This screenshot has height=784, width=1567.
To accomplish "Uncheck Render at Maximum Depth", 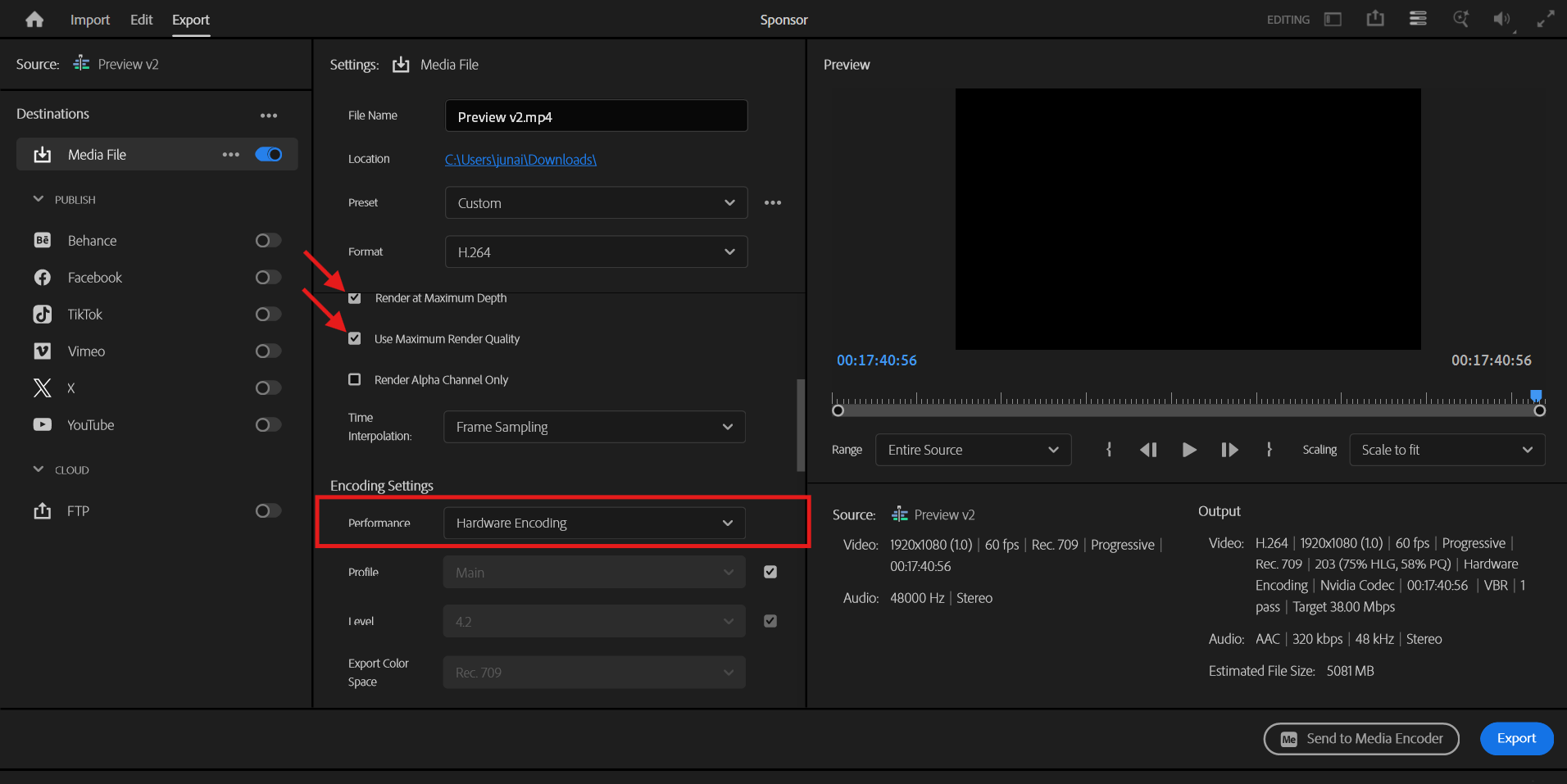I will pyautogui.click(x=354, y=298).
